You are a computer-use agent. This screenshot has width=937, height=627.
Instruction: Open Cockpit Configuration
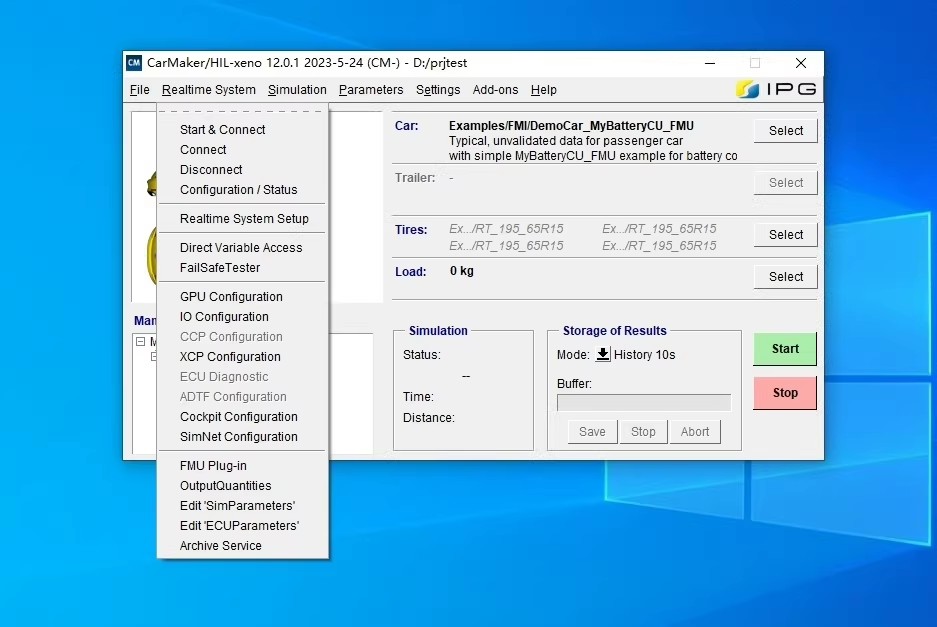243,417
